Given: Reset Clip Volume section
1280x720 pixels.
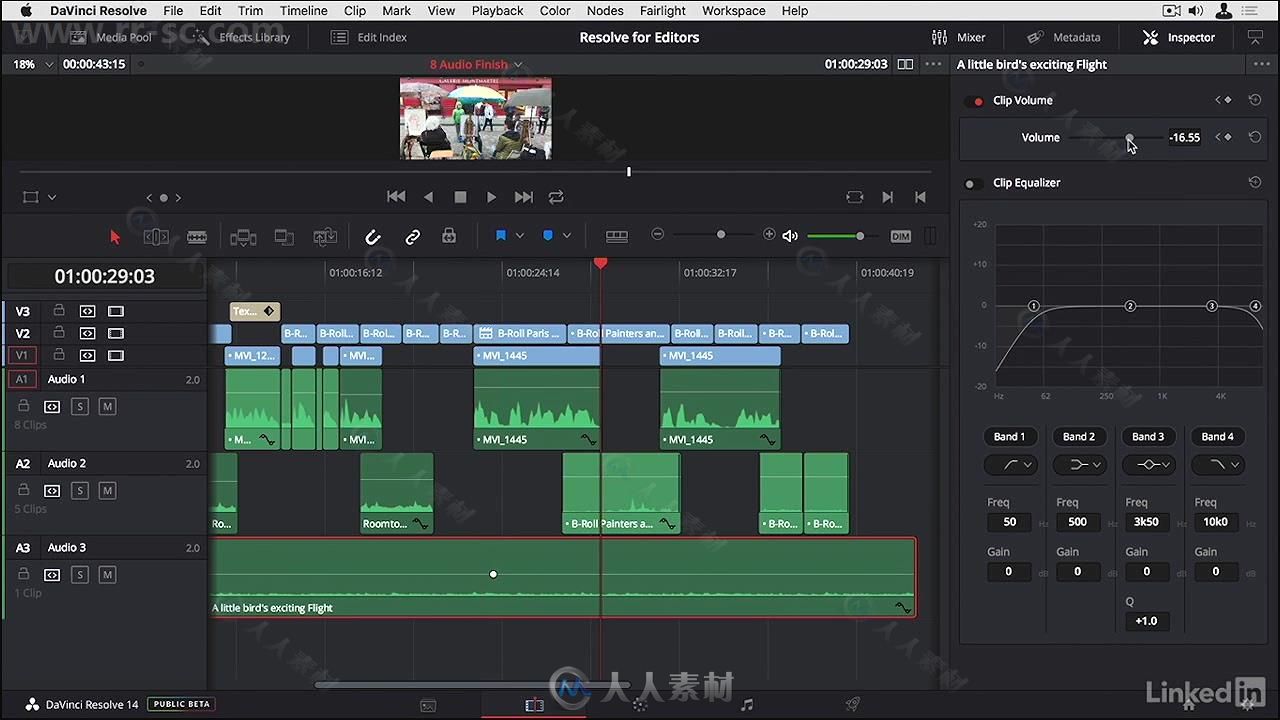Looking at the screenshot, I should pos(1254,100).
